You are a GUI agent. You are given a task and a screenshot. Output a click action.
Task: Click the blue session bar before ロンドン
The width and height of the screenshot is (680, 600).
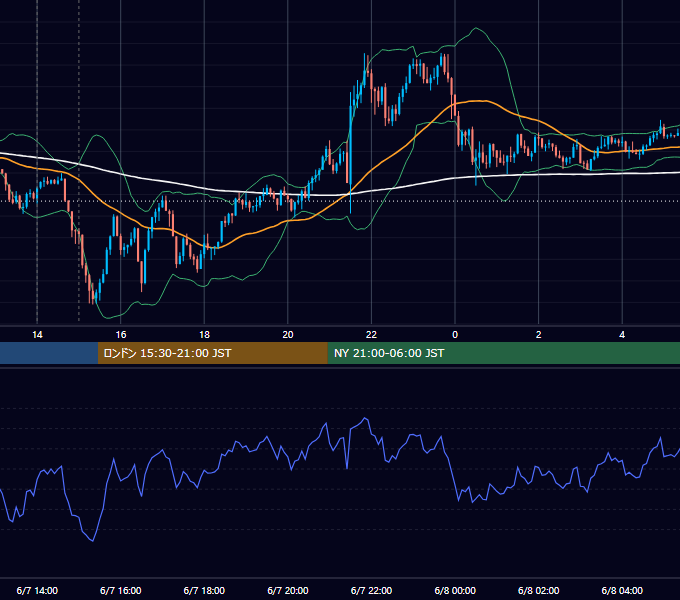[x=49, y=353]
